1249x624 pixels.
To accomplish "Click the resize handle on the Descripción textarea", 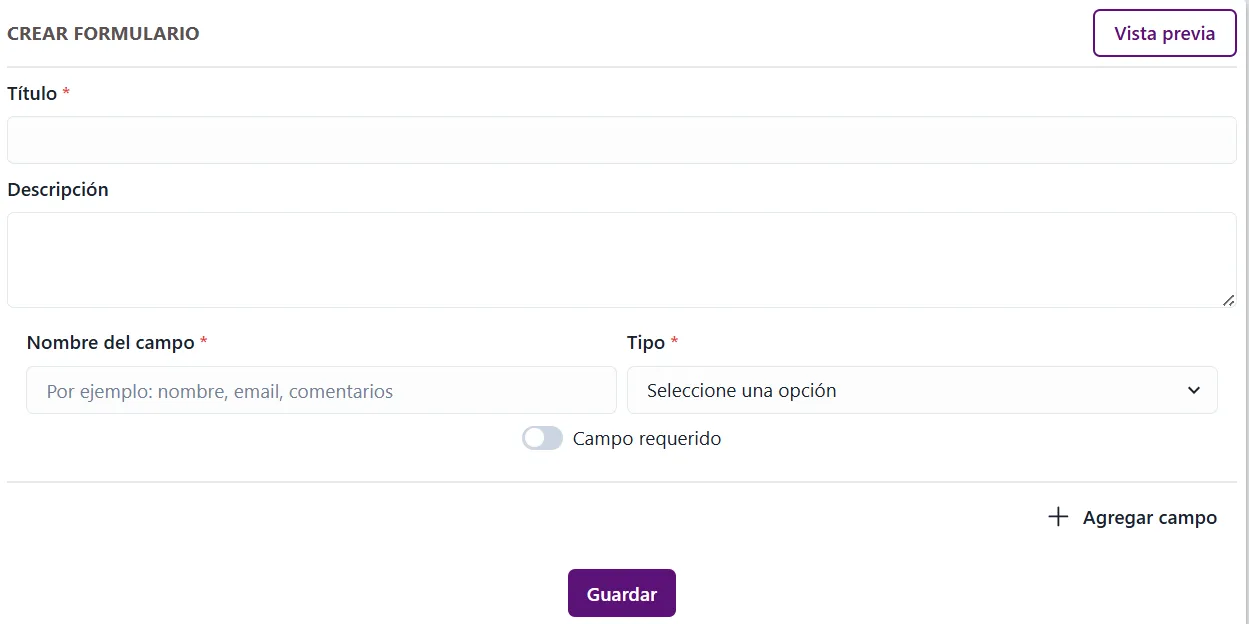I will [1229, 298].
